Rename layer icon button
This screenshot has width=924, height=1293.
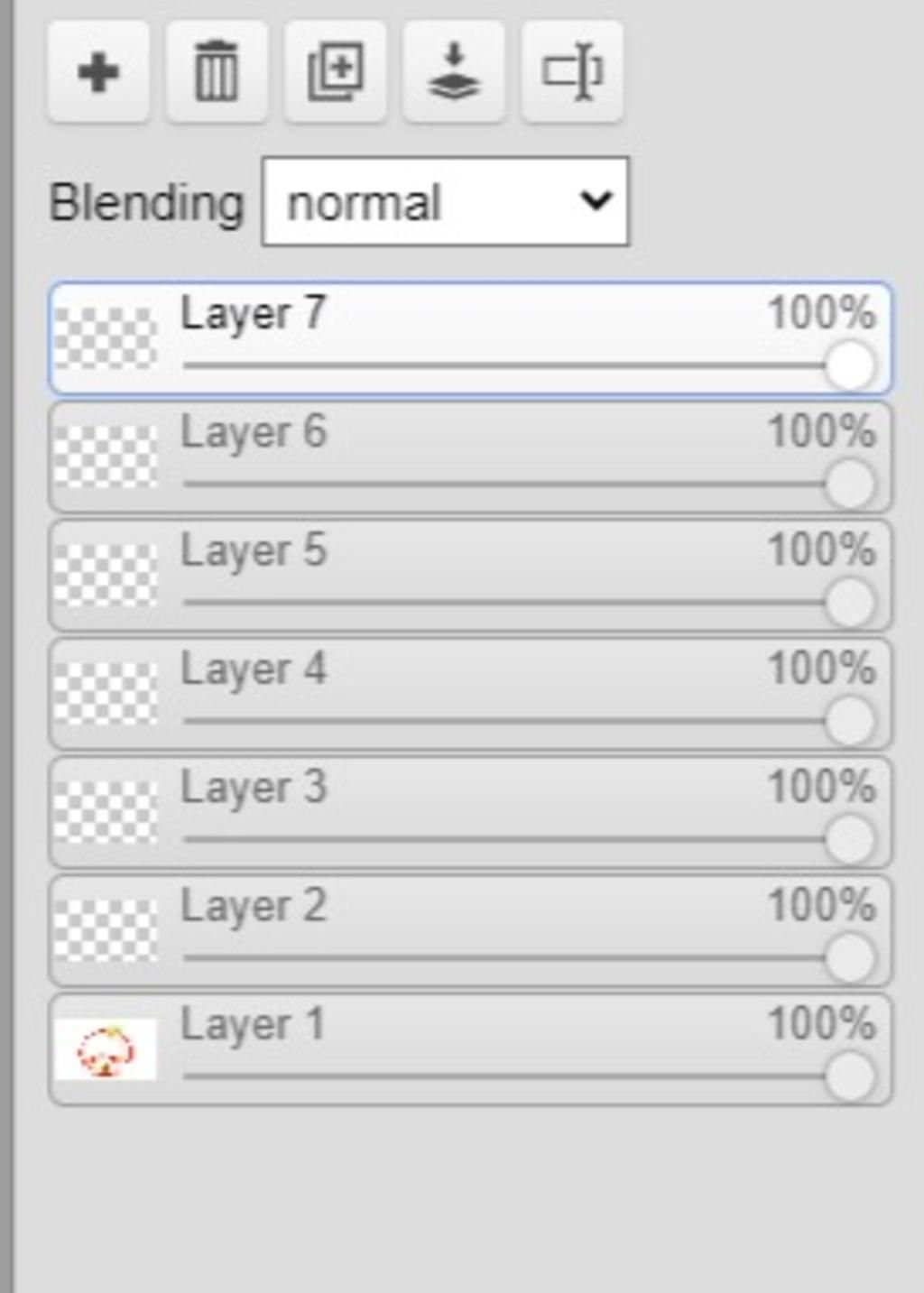tap(572, 71)
